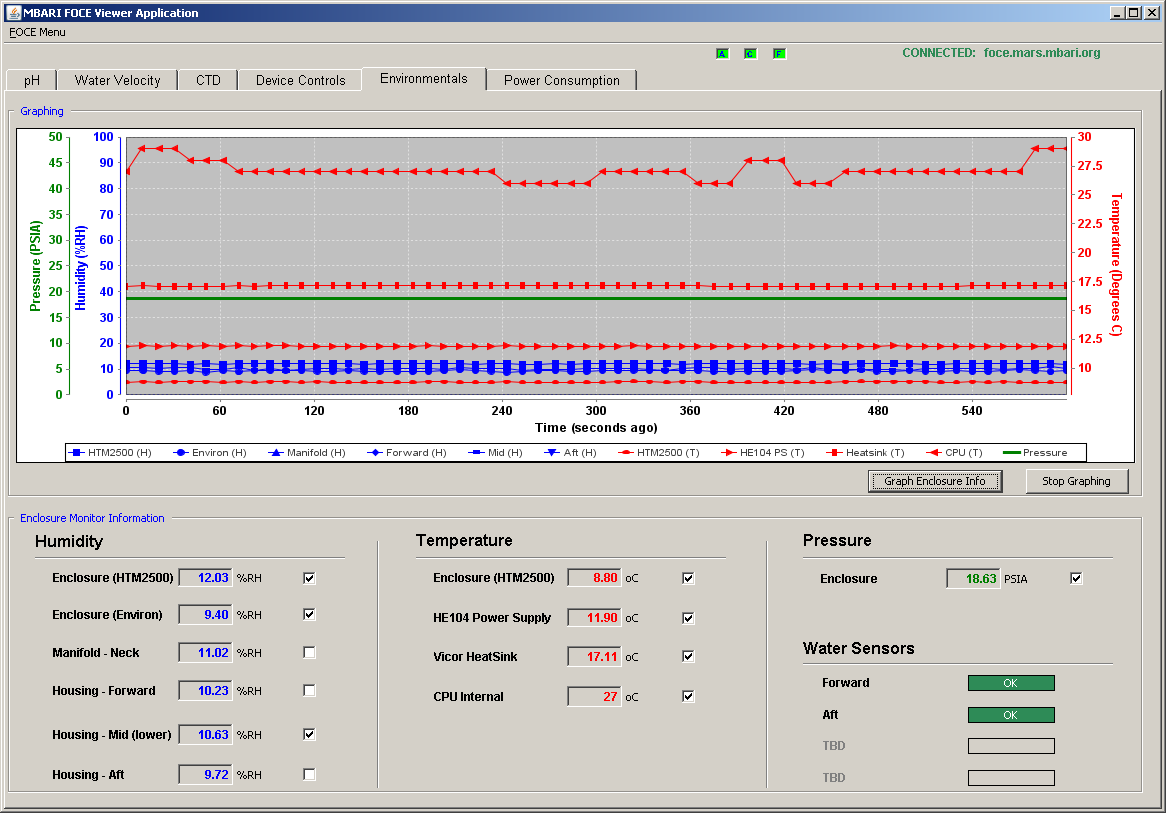Viewport: 1166px width, 813px height.
Task: Click the Environ (H) legend marker
Action: coord(180,452)
